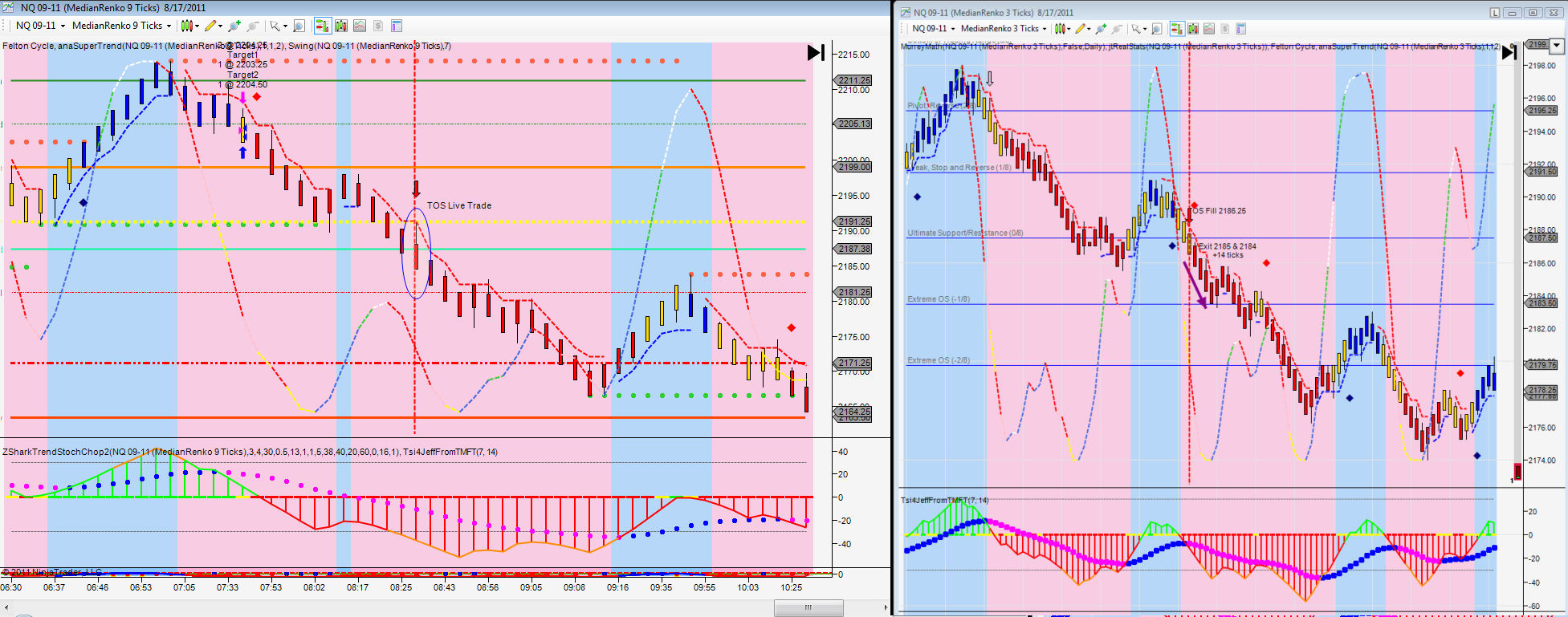Image resolution: width=1568 pixels, height=617 pixels.
Task: Open chart style candlestick icon in 9 Ticks chart
Action: pos(185,26)
